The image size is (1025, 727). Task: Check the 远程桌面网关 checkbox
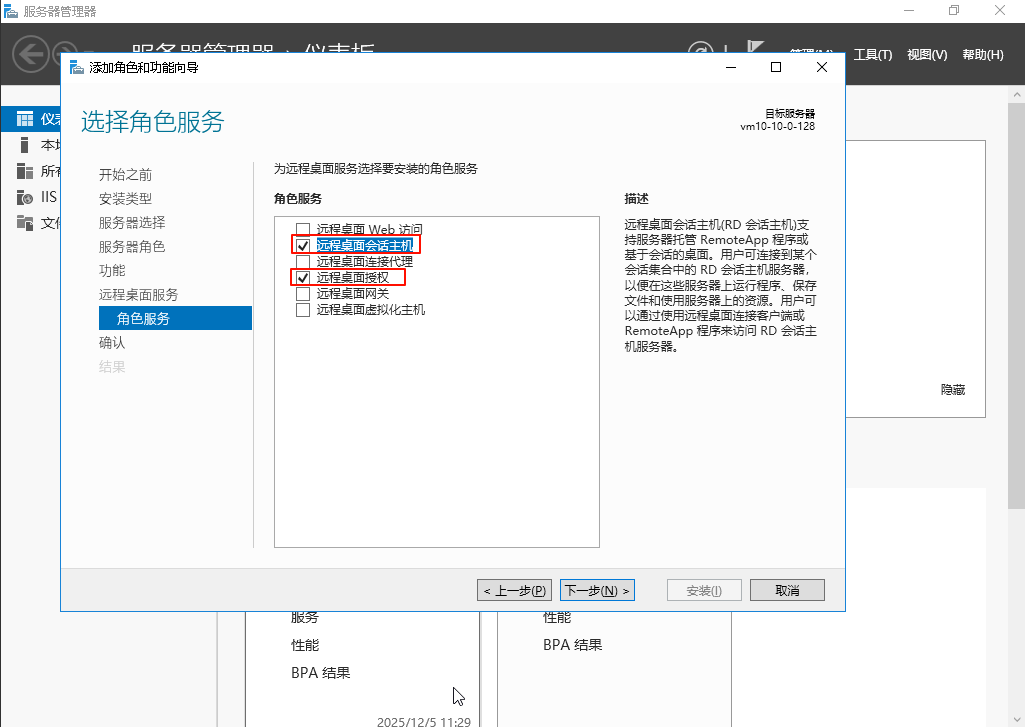[303, 294]
